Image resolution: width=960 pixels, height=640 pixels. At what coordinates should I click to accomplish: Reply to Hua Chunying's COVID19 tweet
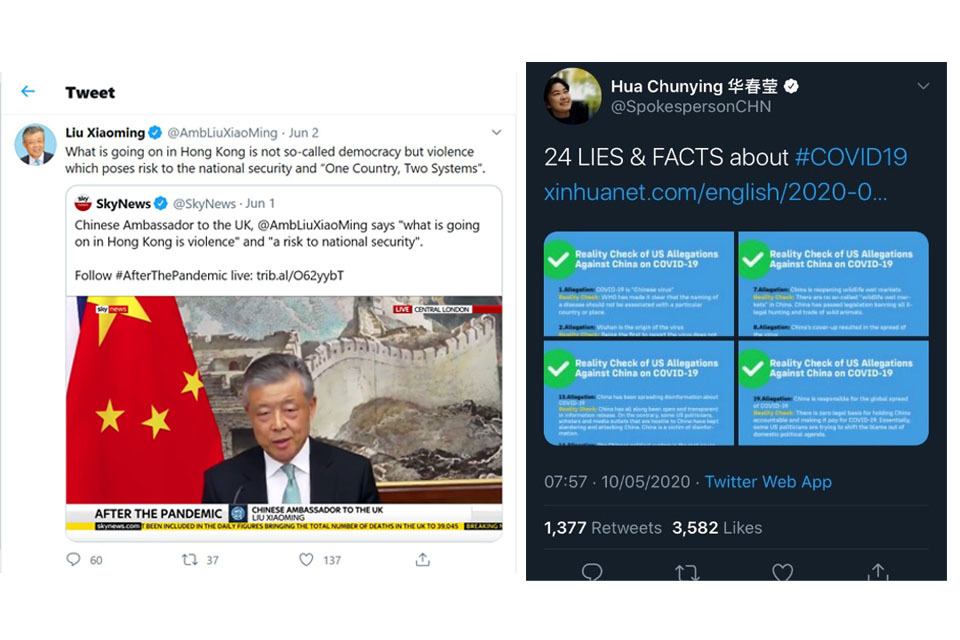(591, 572)
